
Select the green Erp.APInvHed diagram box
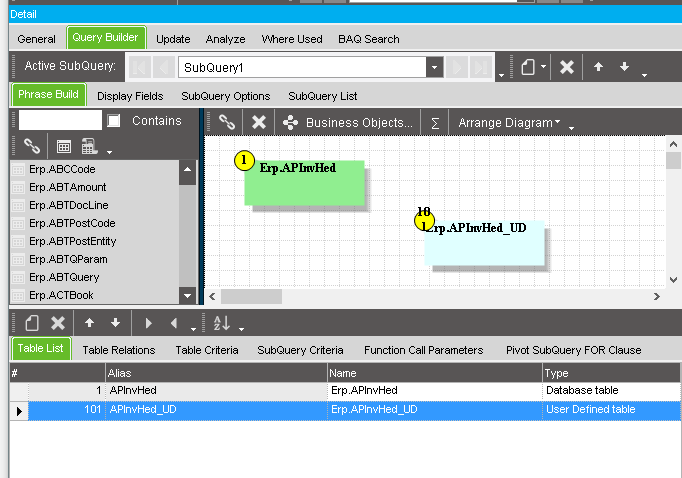[304, 183]
